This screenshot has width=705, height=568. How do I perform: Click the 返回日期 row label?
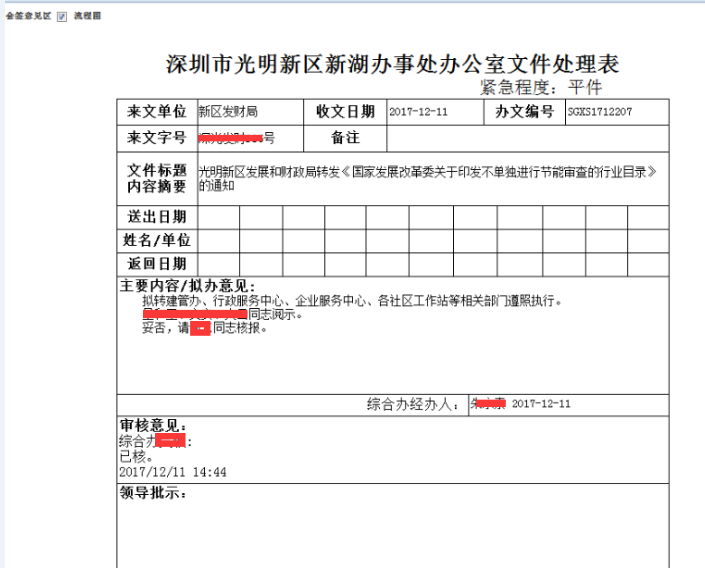[157, 264]
